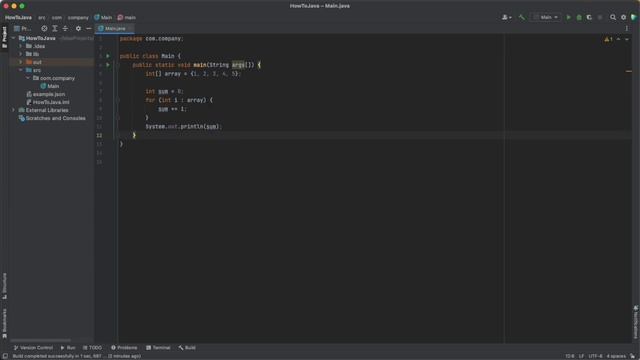The width and height of the screenshot is (640, 360).
Task: Click the UTF-8 encoding in status bar
Action: (x=595, y=356)
